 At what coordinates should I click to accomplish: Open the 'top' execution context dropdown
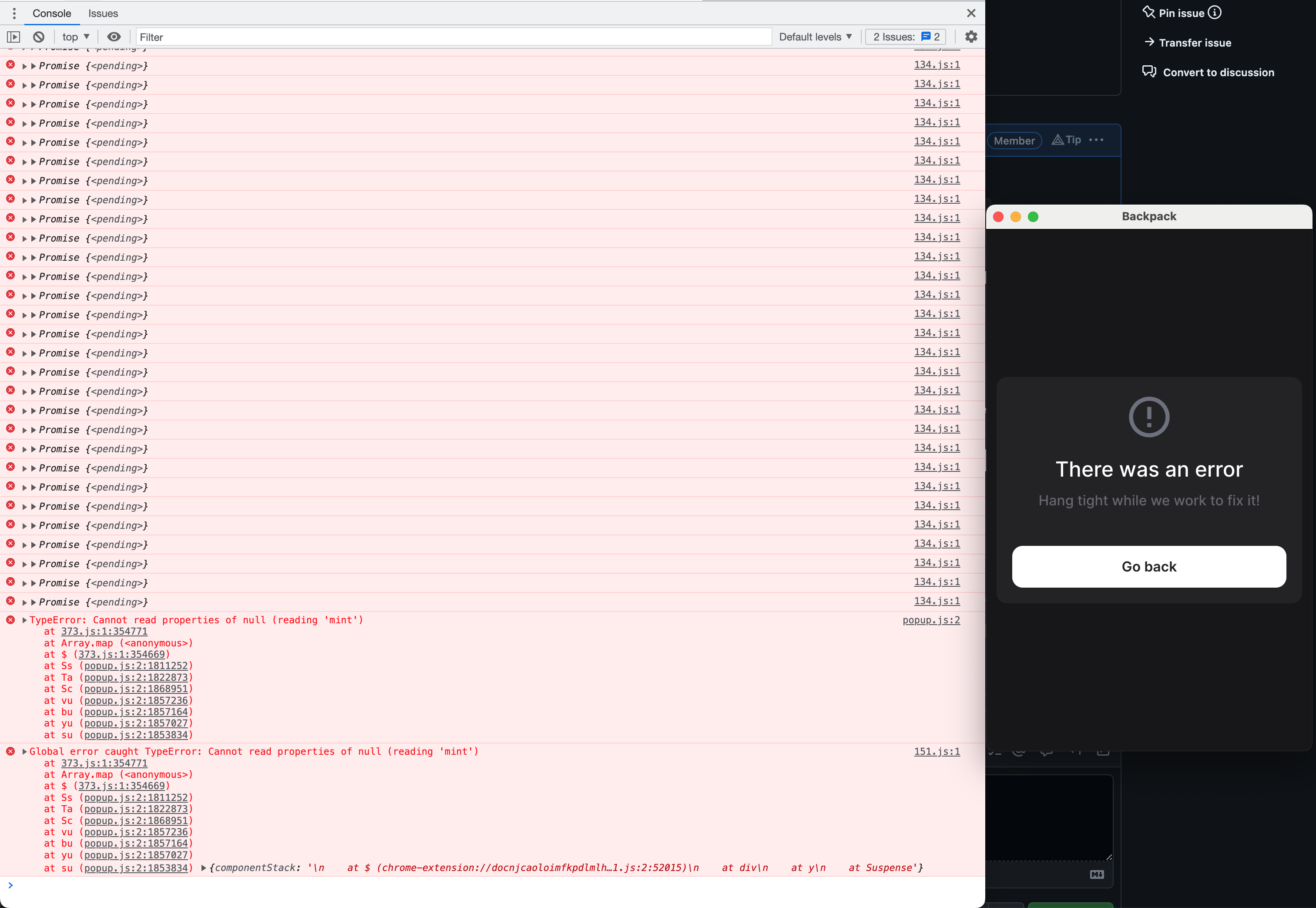[75, 37]
